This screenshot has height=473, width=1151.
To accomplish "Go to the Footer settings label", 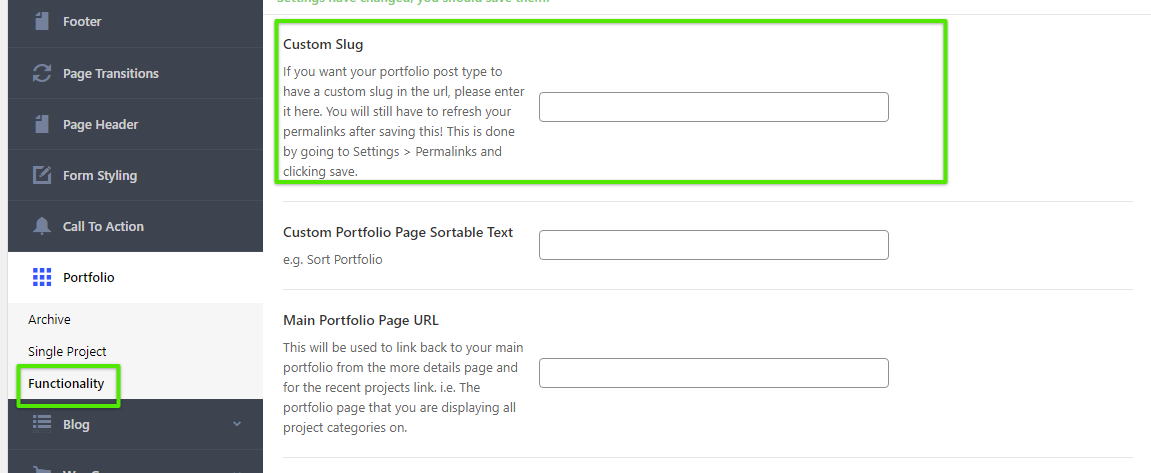I will pyautogui.click(x=82, y=21).
